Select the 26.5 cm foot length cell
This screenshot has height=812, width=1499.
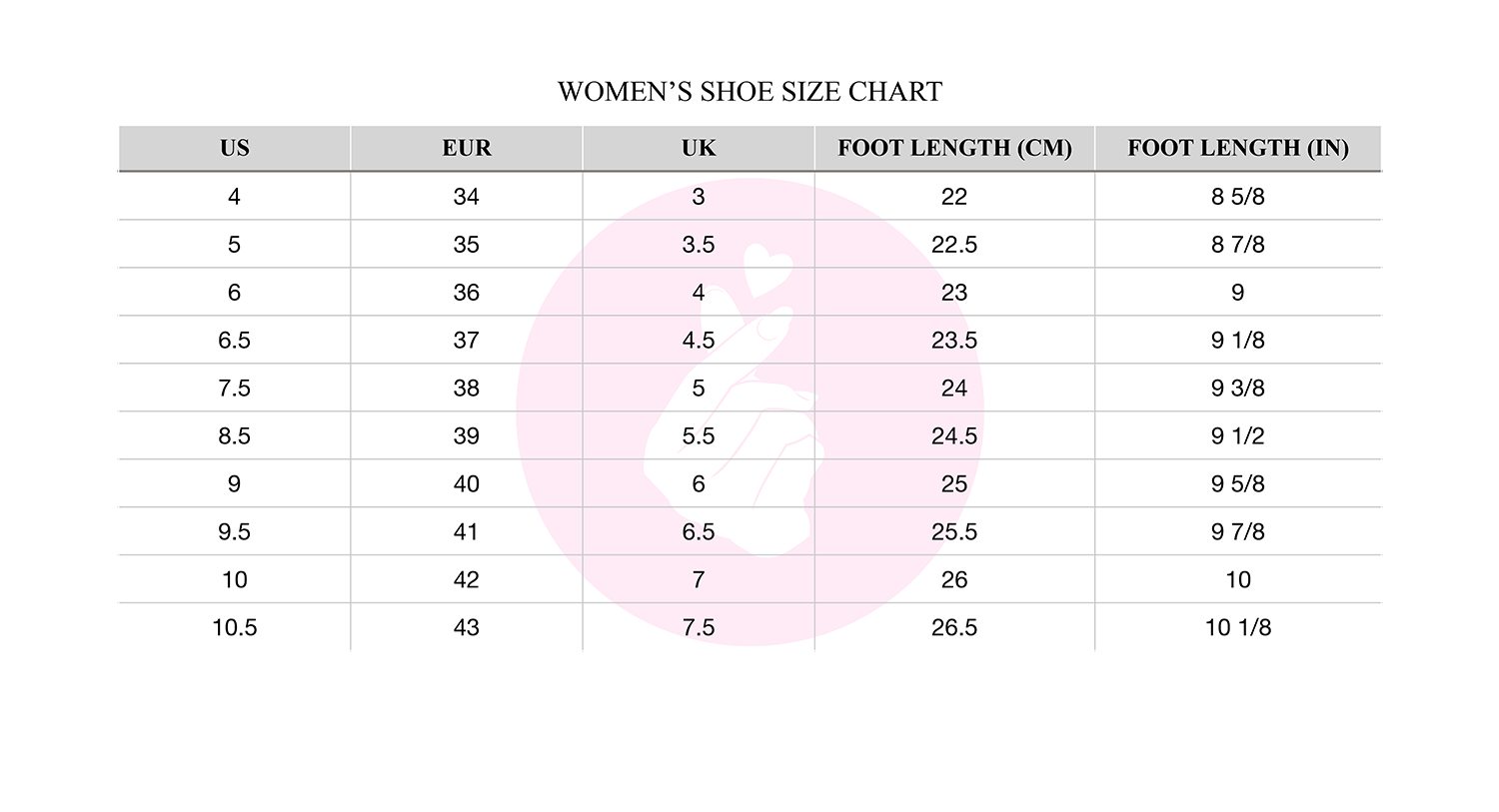954,627
